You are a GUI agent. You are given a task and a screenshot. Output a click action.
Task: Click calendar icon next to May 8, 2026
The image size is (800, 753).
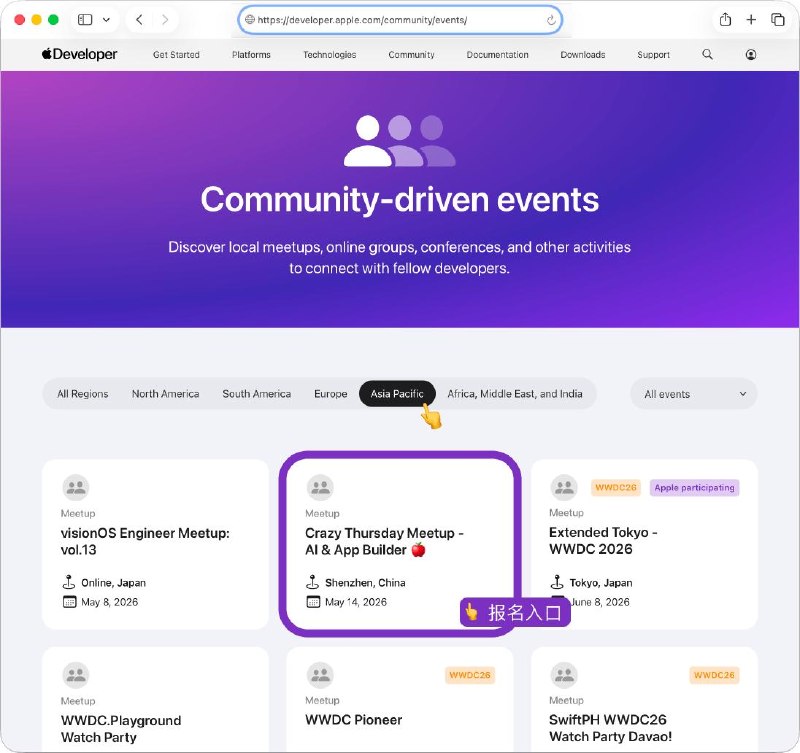69,602
